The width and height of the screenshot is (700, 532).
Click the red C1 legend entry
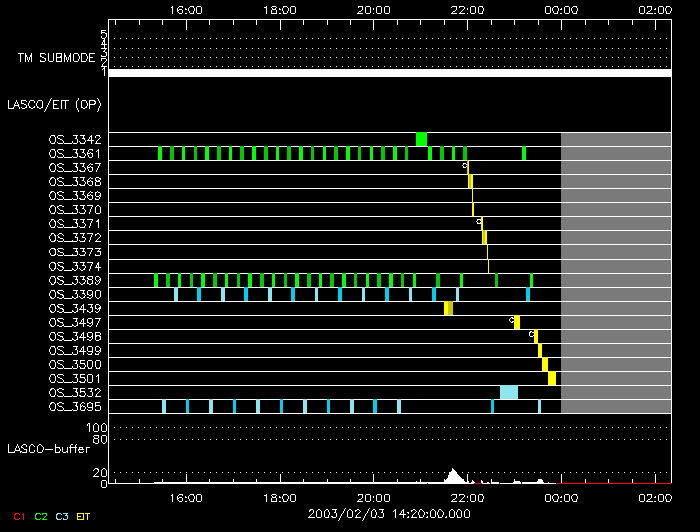tap(18, 515)
